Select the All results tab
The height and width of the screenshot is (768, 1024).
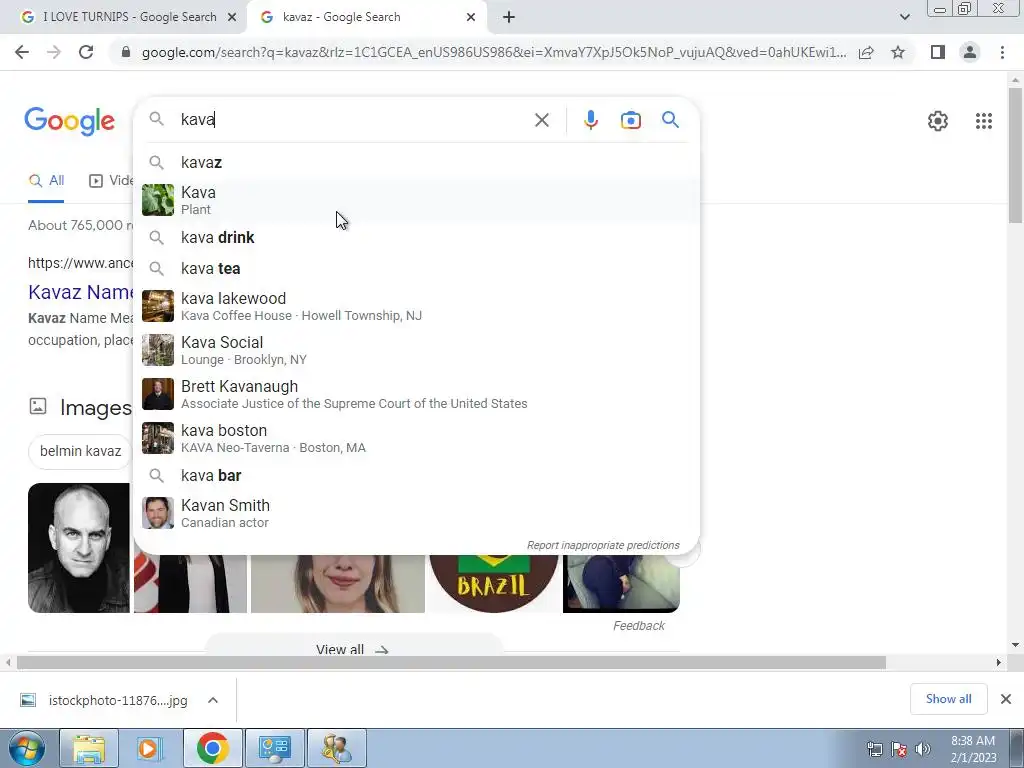pos(46,181)
